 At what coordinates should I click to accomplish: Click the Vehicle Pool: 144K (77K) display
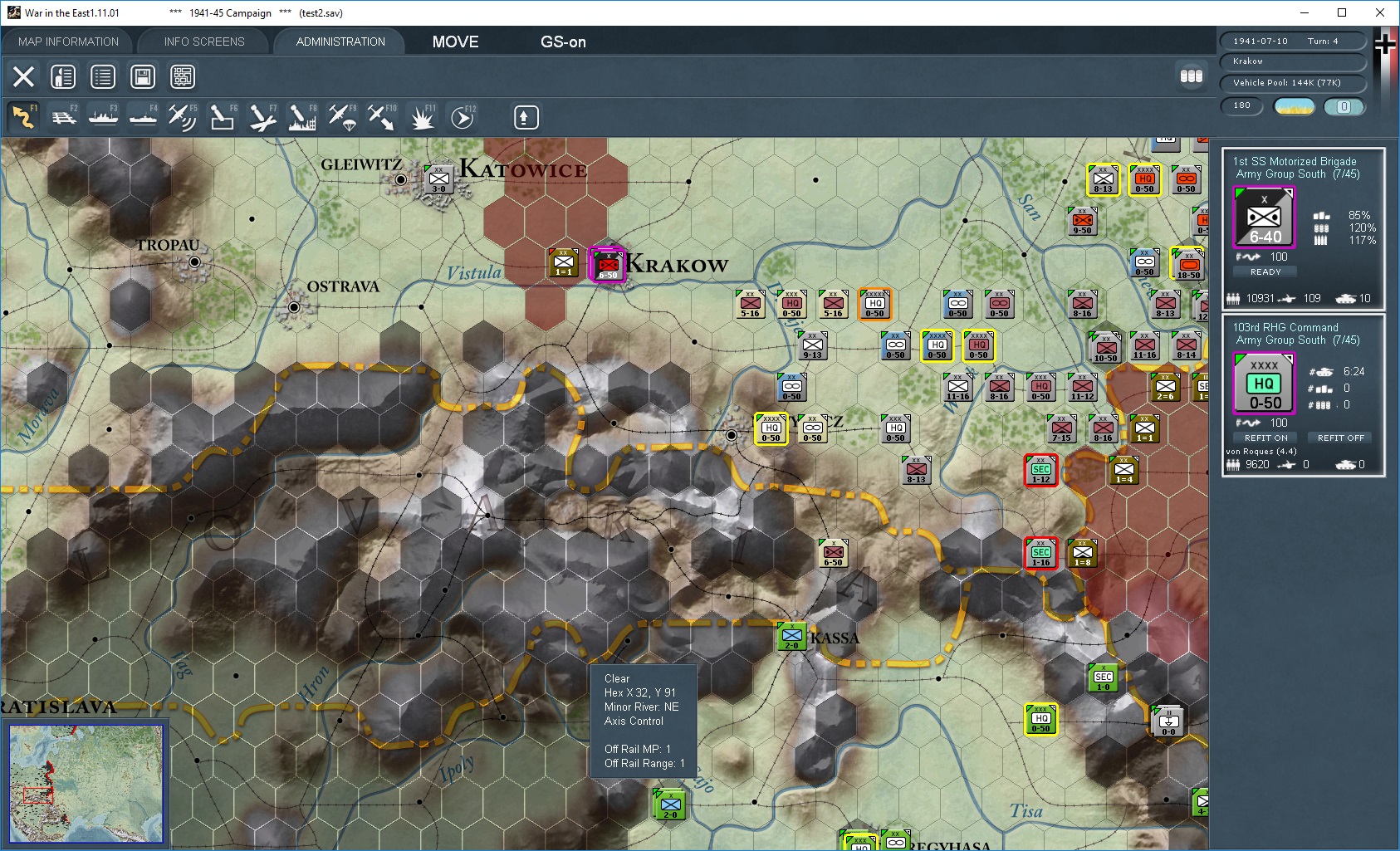click(1293, 83)
